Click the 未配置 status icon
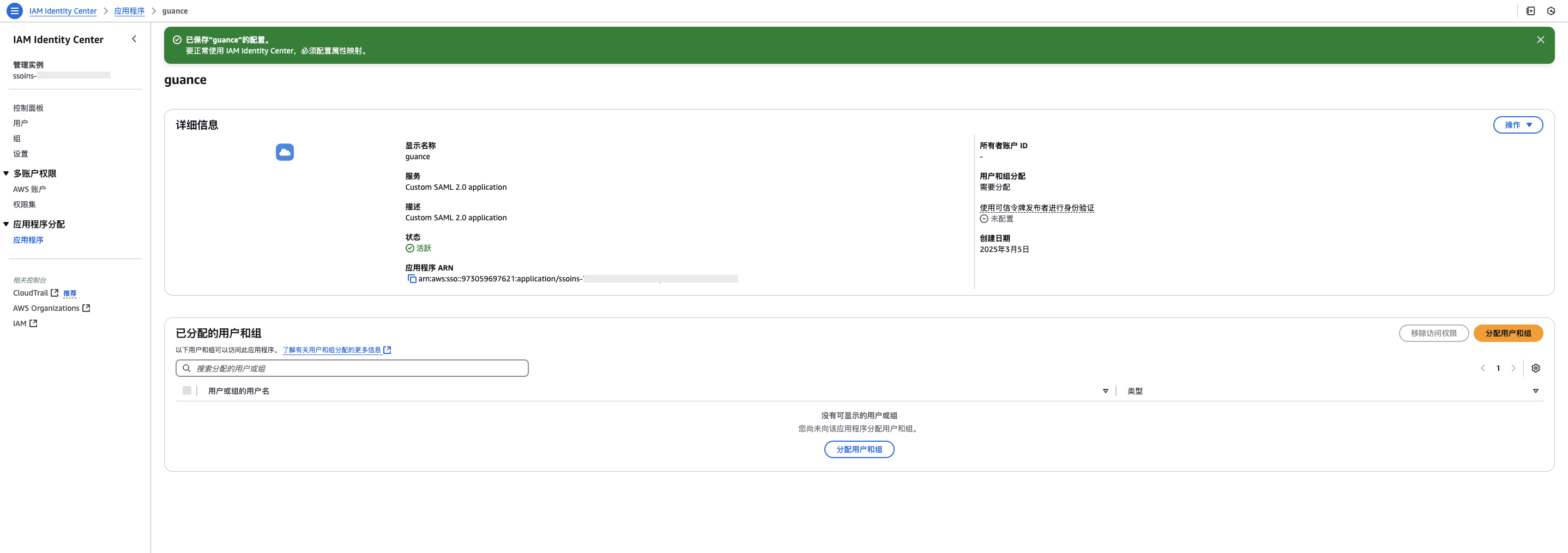This screenshot has height=553, width=1568. point(984,219)
